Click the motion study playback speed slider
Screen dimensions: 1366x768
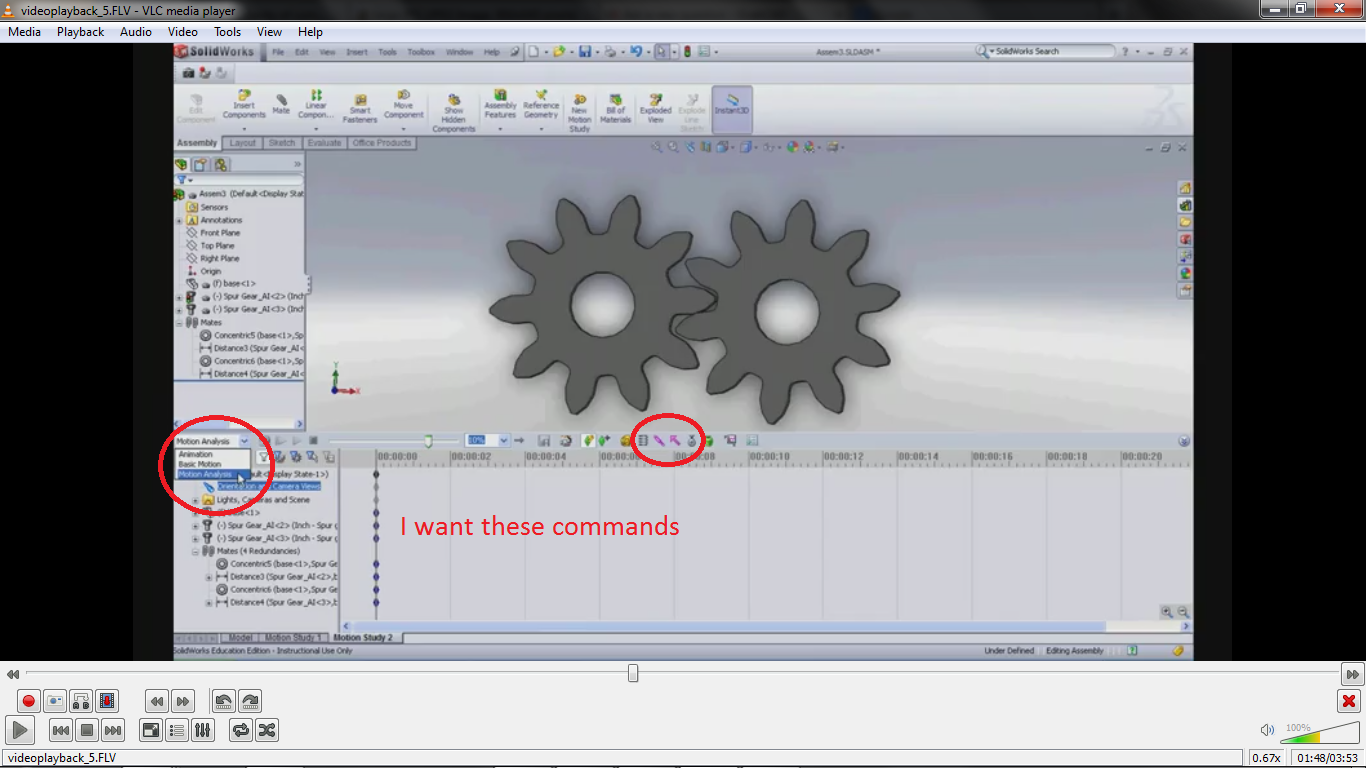click(x=428, y=441)
